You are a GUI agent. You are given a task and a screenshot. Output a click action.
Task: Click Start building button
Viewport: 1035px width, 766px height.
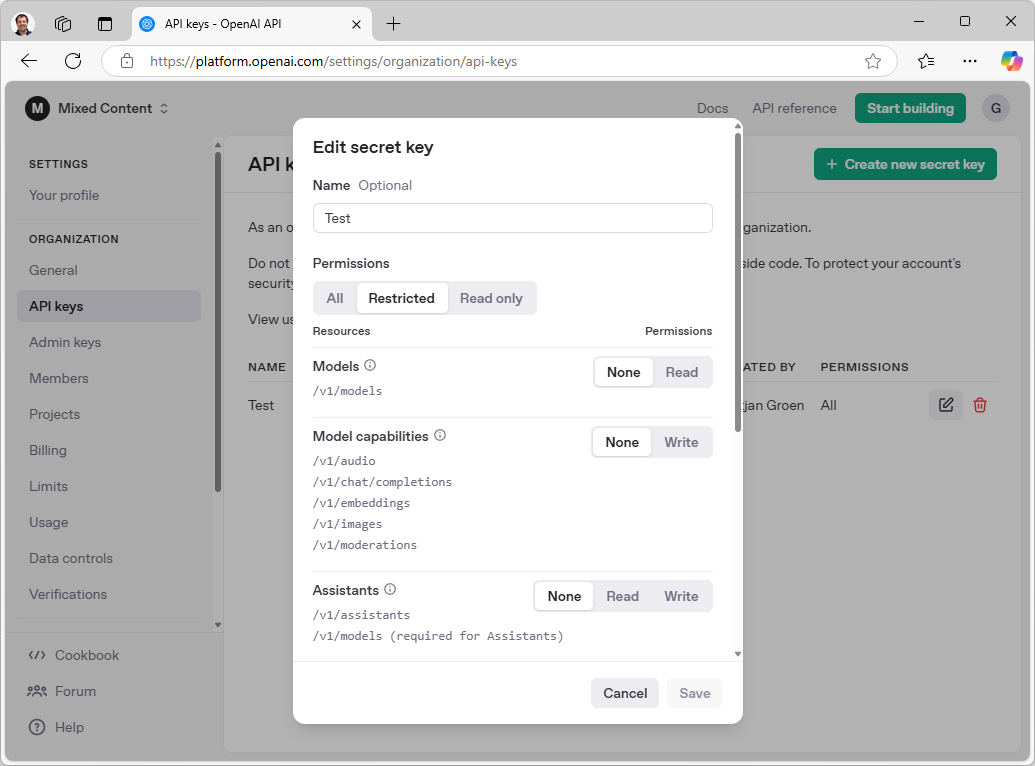click(x=910, y=108)
